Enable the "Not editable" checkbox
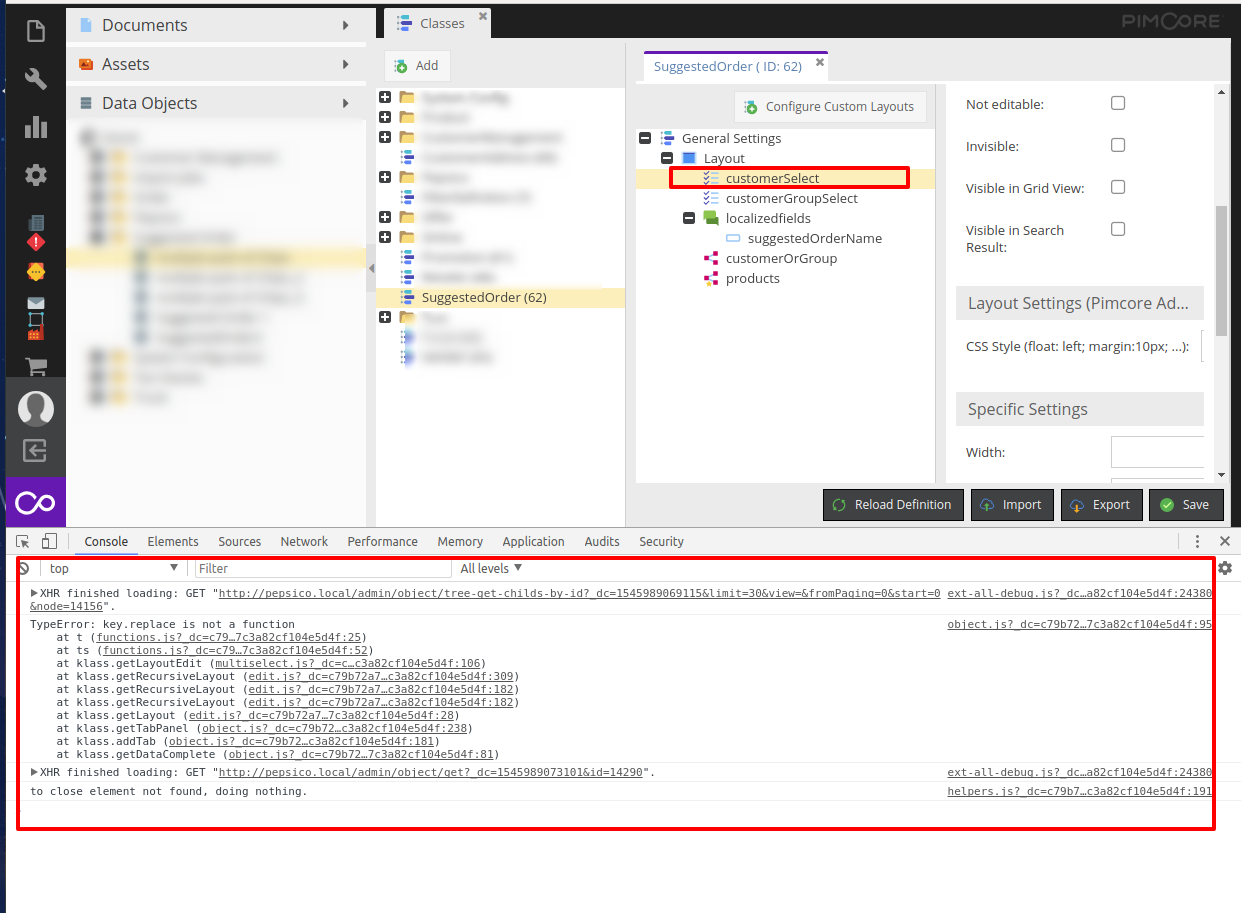Screen dimensions: 1241x913 click(x=1117, y=102)
